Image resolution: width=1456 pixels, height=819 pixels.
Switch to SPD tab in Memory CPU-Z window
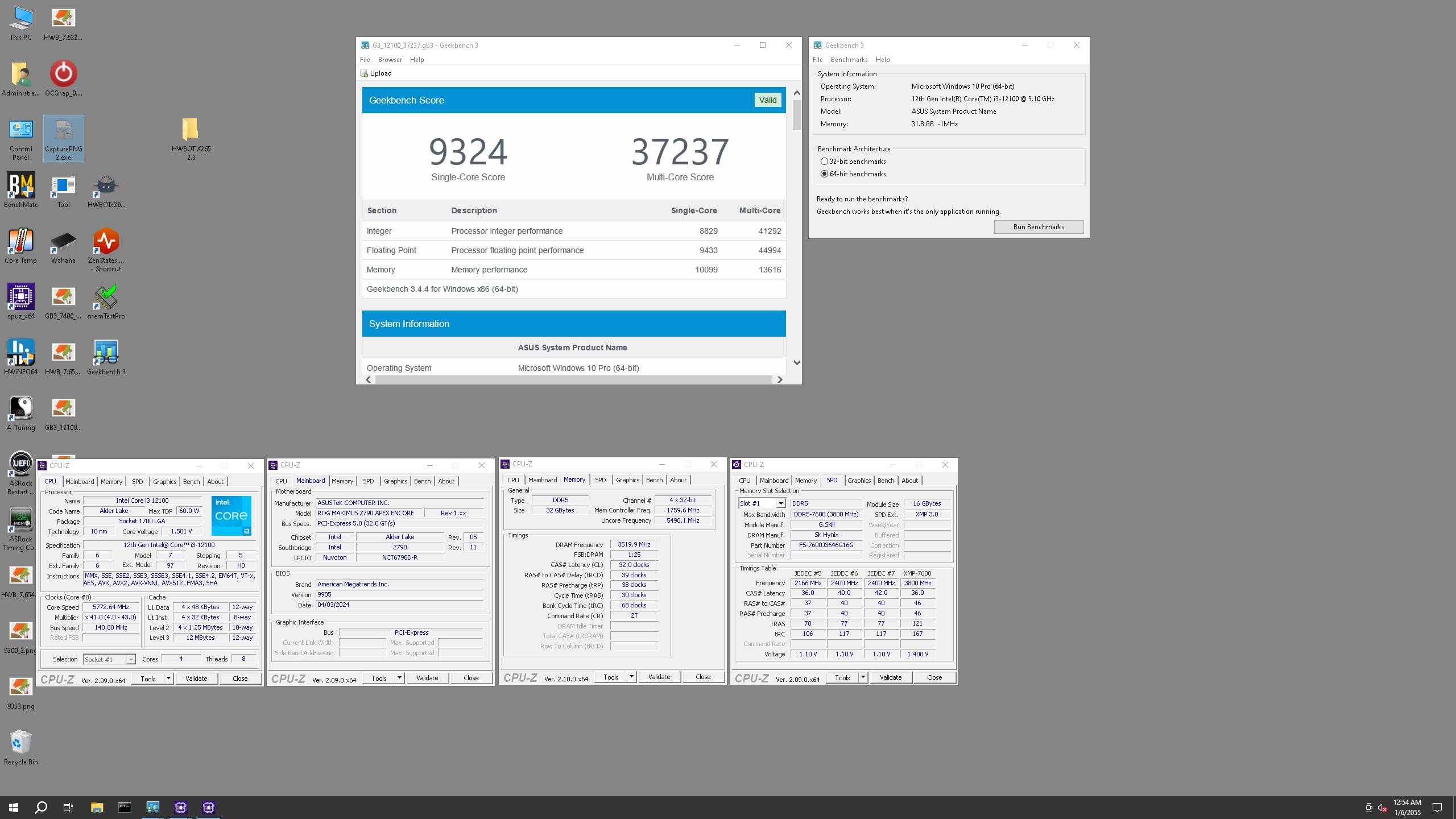pyautogui.click(x=601, y=480)
